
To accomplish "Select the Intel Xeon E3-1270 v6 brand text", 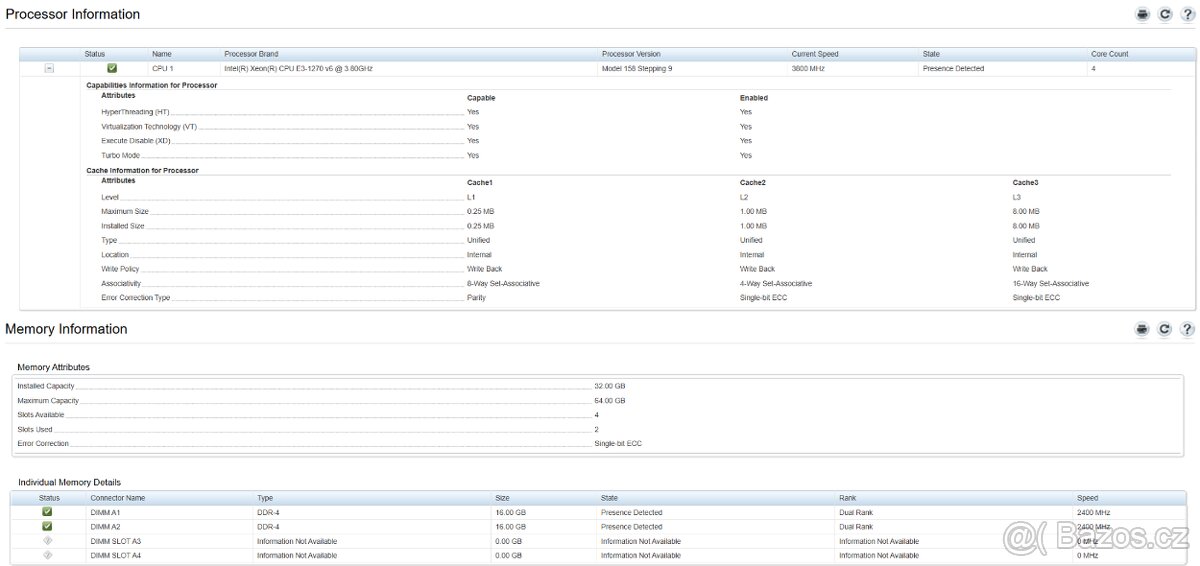I will pos(298,68).
